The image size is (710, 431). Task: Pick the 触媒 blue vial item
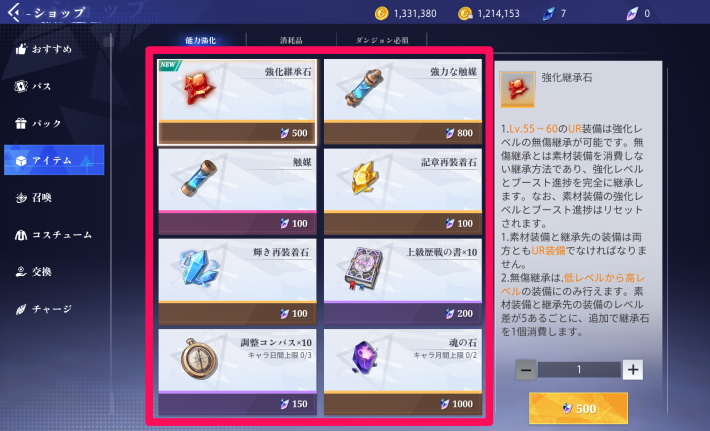point(237,192)
